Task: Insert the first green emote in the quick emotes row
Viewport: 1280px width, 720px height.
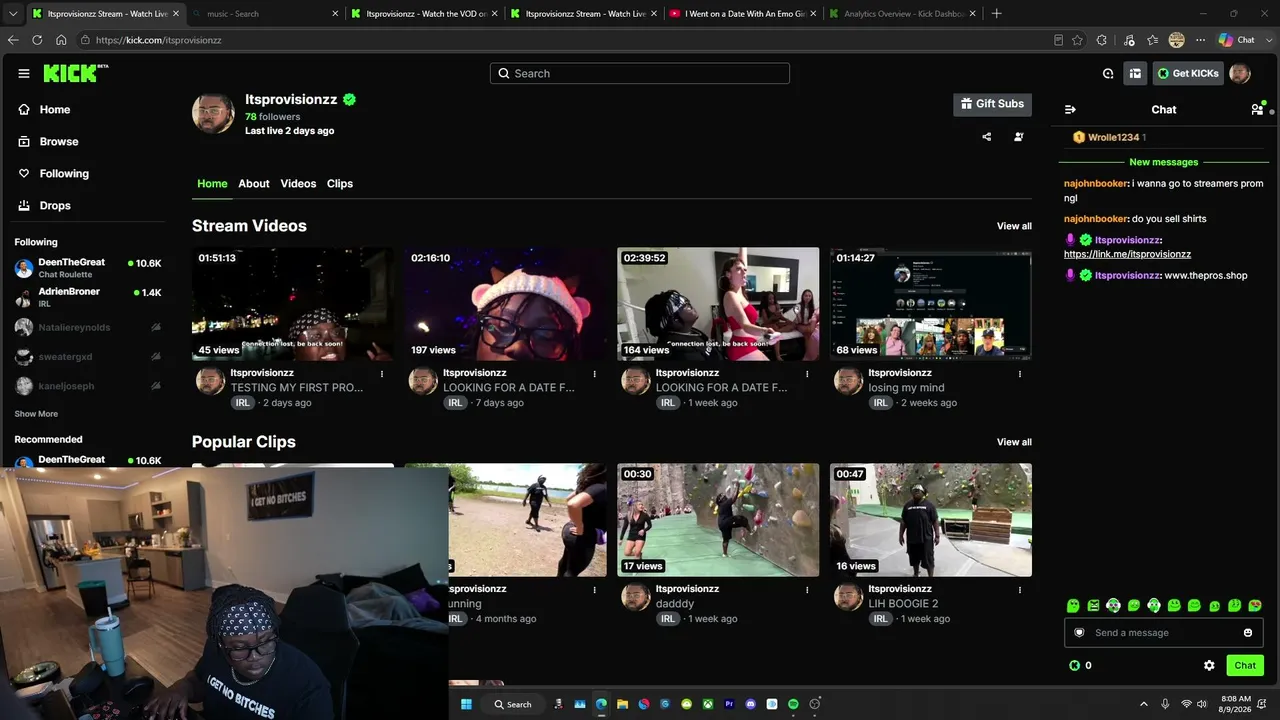Action: [x=1073, y=605]
